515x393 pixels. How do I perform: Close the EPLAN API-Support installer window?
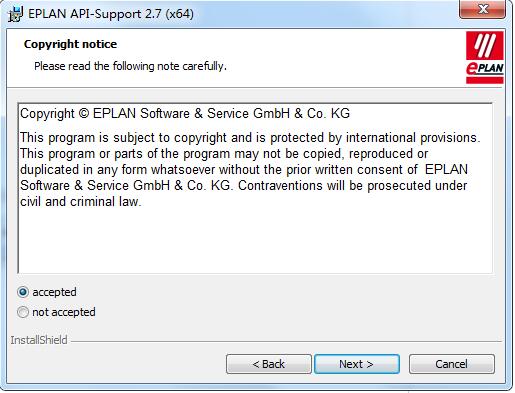coord(482,9)
